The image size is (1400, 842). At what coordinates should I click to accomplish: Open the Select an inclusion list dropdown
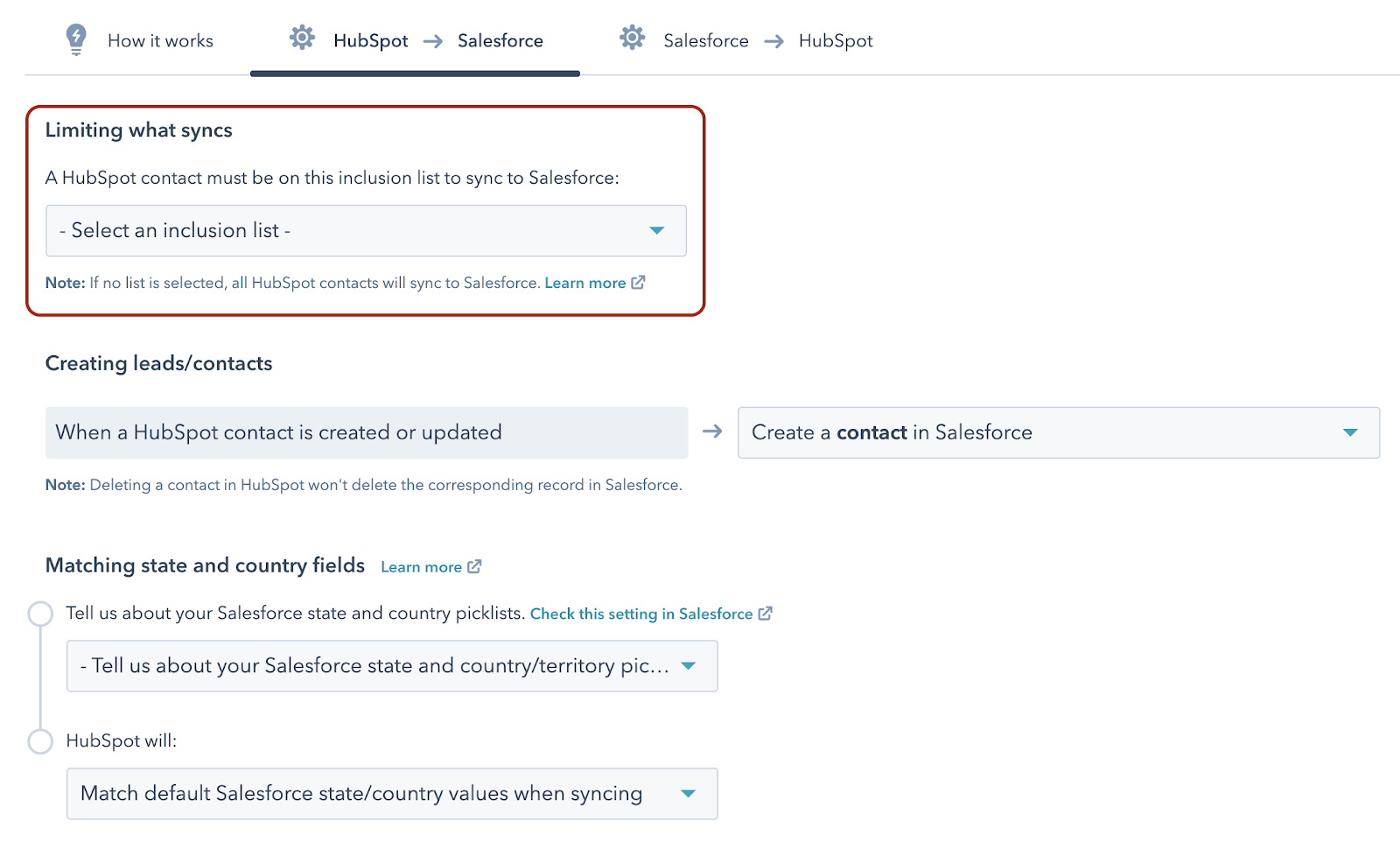pyautogui.click(x=366, y=231)
